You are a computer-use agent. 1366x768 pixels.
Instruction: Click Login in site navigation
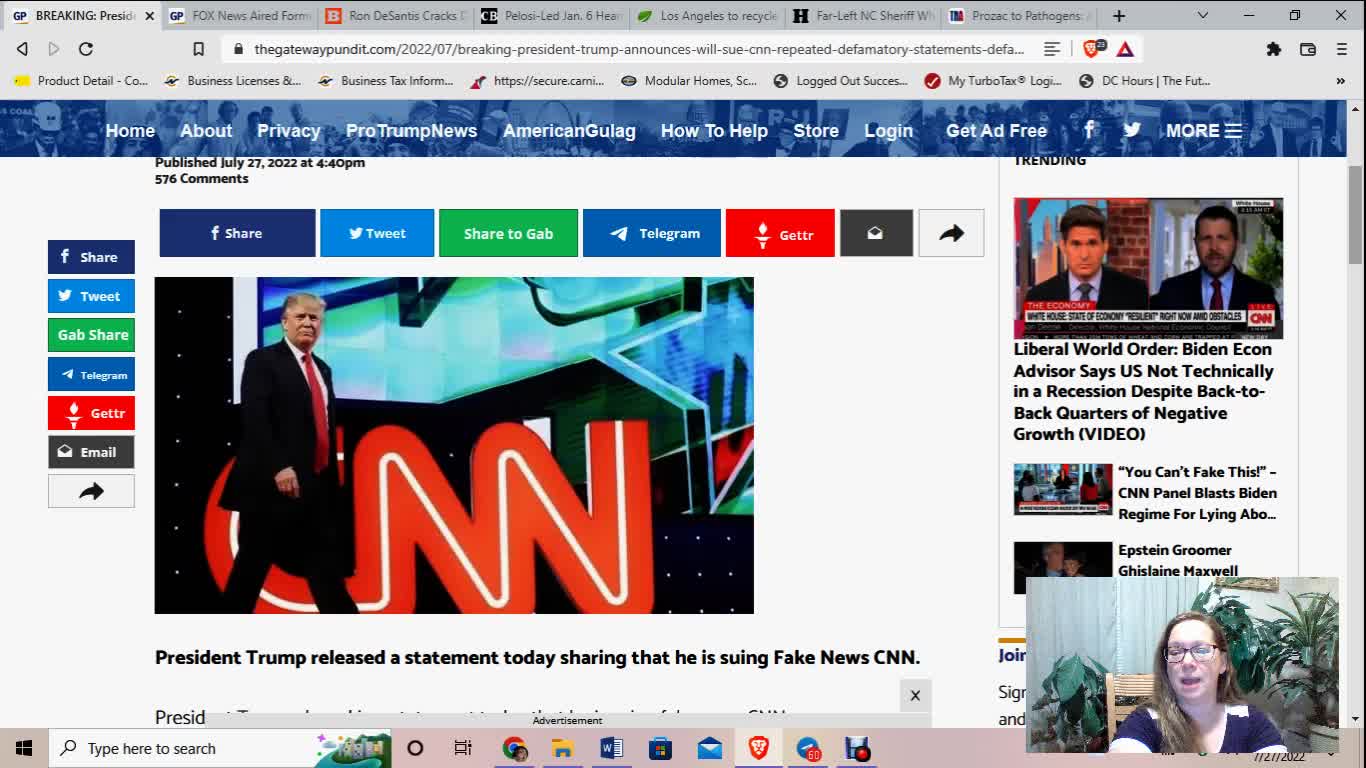pyautogui.click(x=888, y=130)
